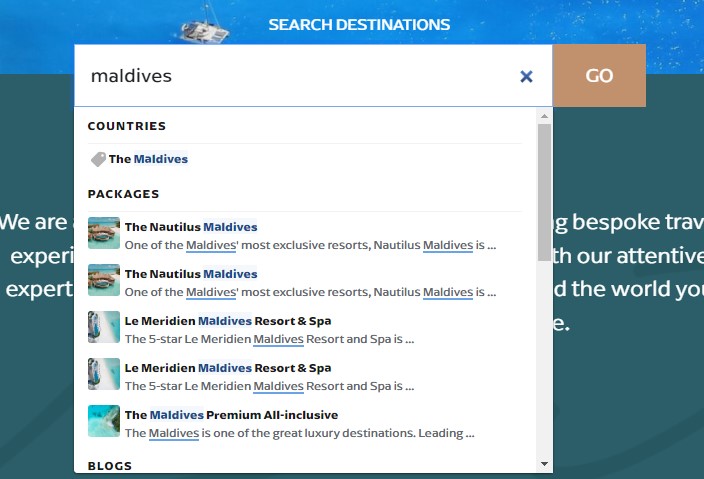The height and width of the screenshot is (479, 704).
Task: Click the scrollbar up arrow in suggestions list
Action: point(544,116)
